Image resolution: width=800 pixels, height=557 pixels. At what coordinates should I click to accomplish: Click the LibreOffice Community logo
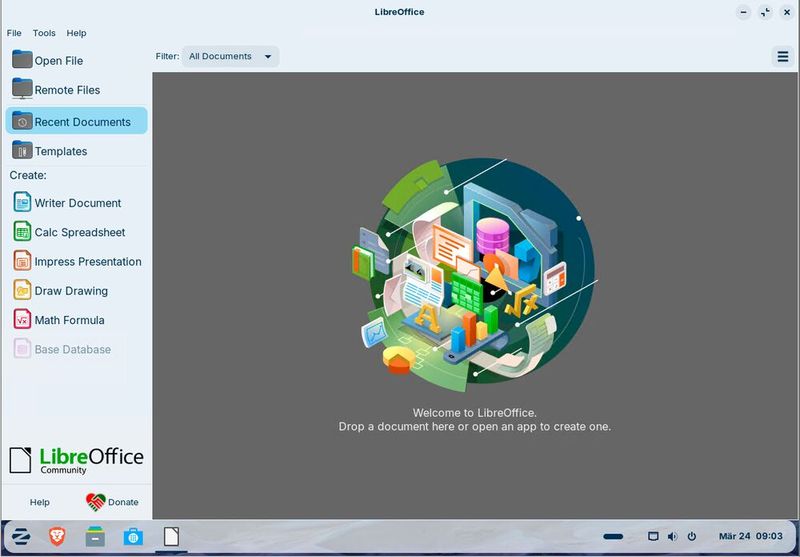(76, 460)
